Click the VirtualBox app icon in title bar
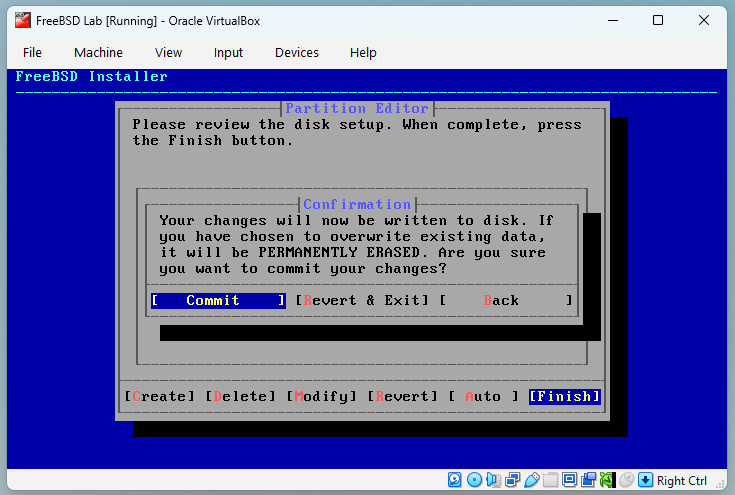The image size is (735, 495). [x=22, y=21]
